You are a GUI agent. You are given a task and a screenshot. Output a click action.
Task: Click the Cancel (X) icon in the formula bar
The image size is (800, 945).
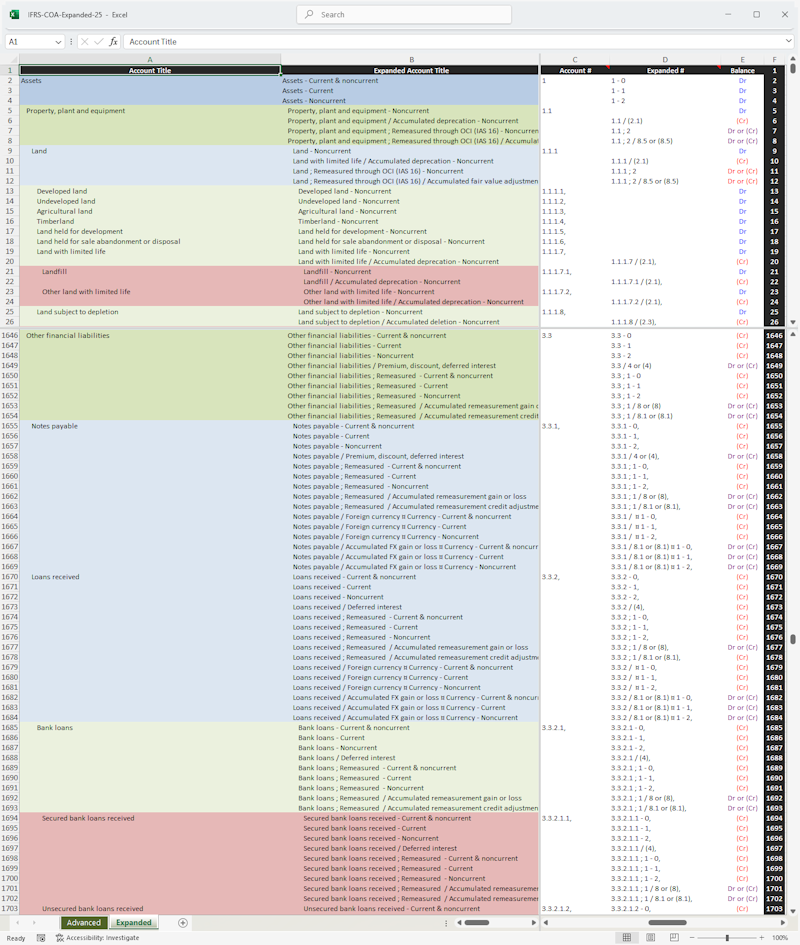point(84,42)
